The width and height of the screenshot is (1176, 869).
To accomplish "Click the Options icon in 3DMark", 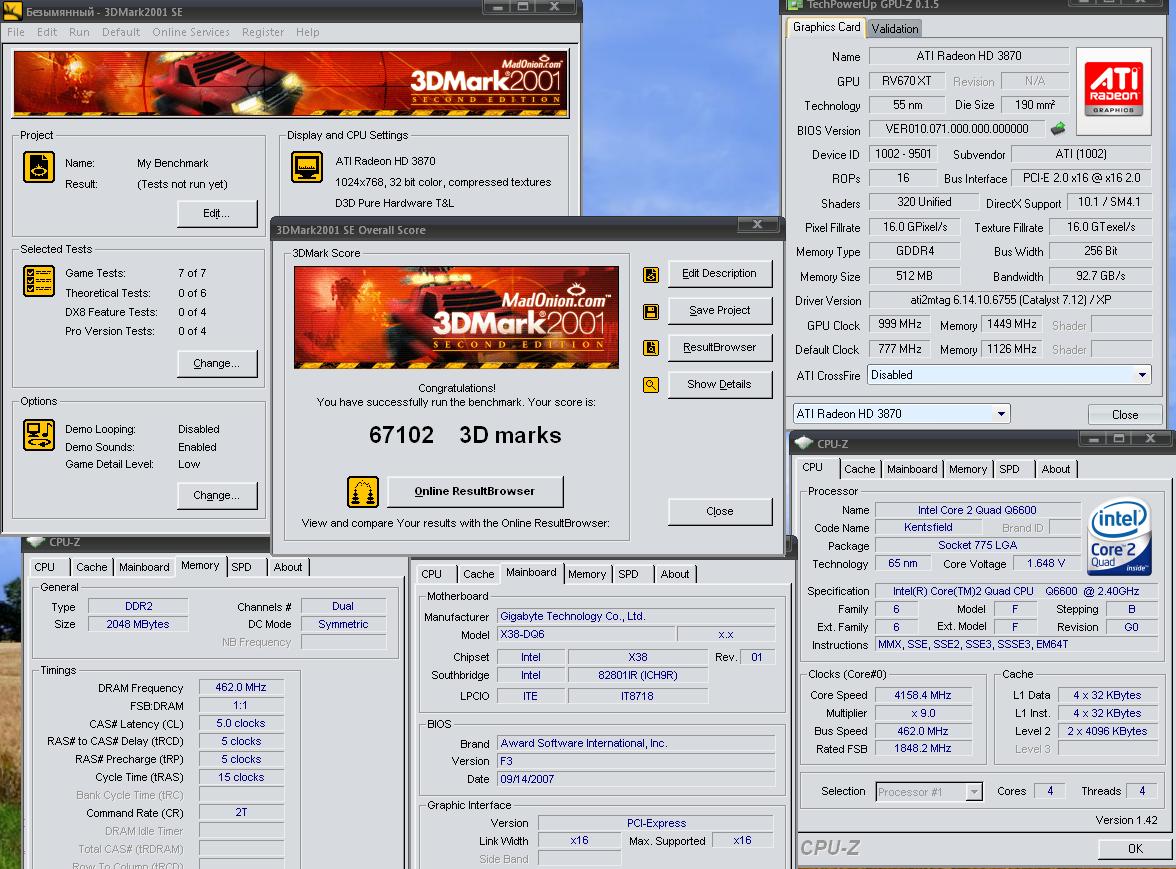I will [x=38, y=435].
